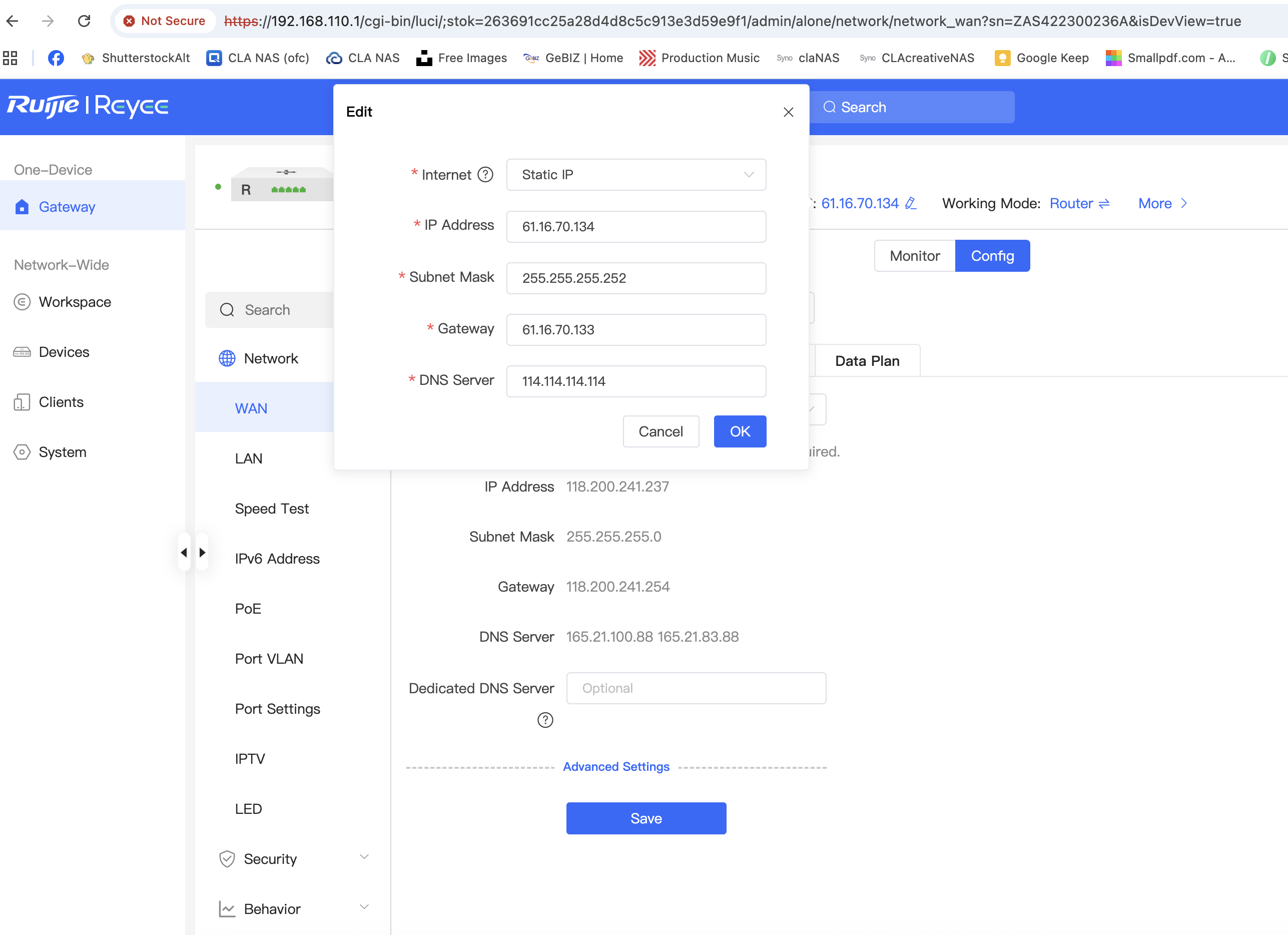Click the browser reload icon
This screenshot has height=935, width=1288.
[84, 21]
